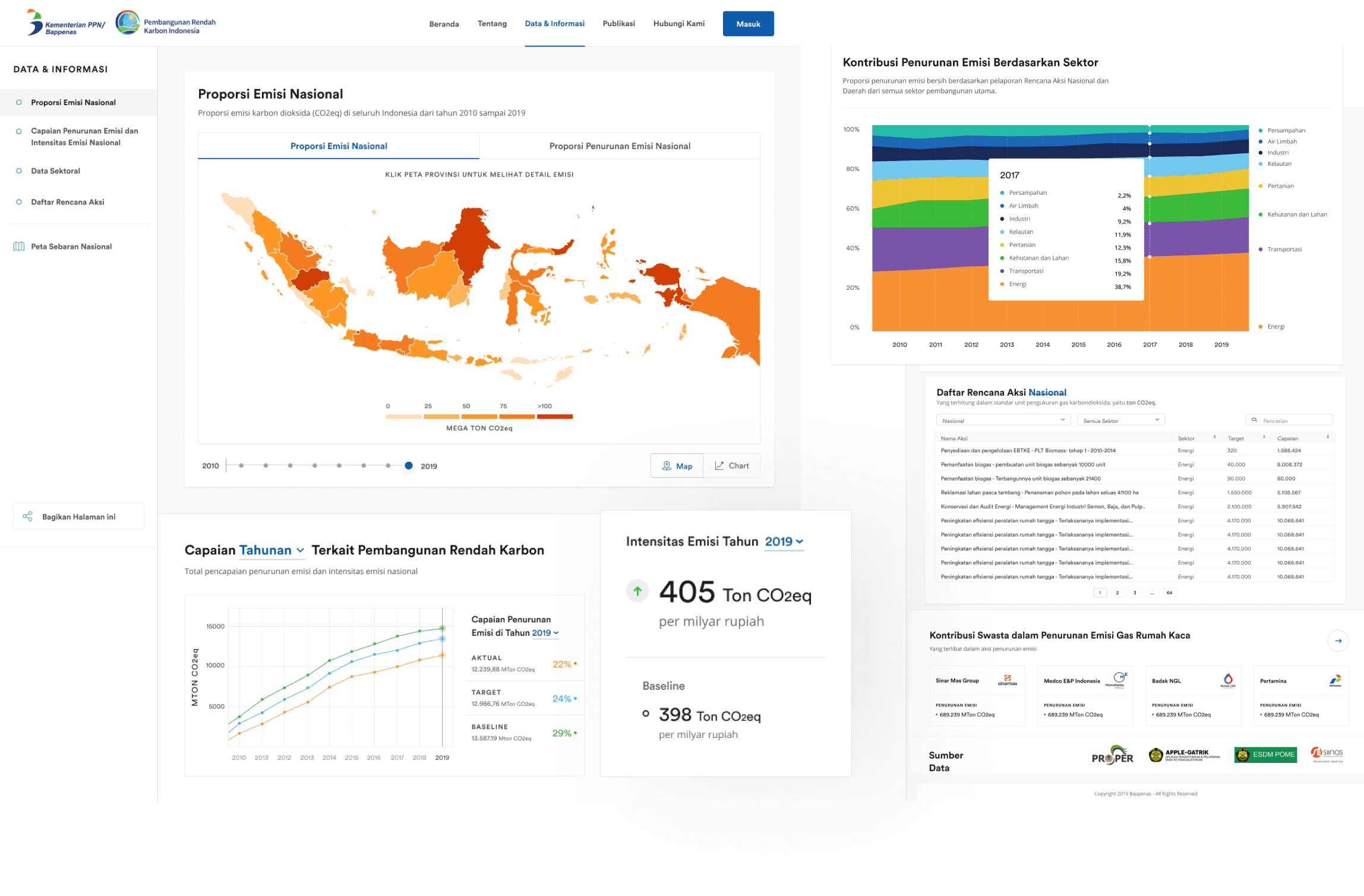Click the arrow icon on Kontribusi Swasta panel
Screen dimensions: 1364x896
point(1338,641)
